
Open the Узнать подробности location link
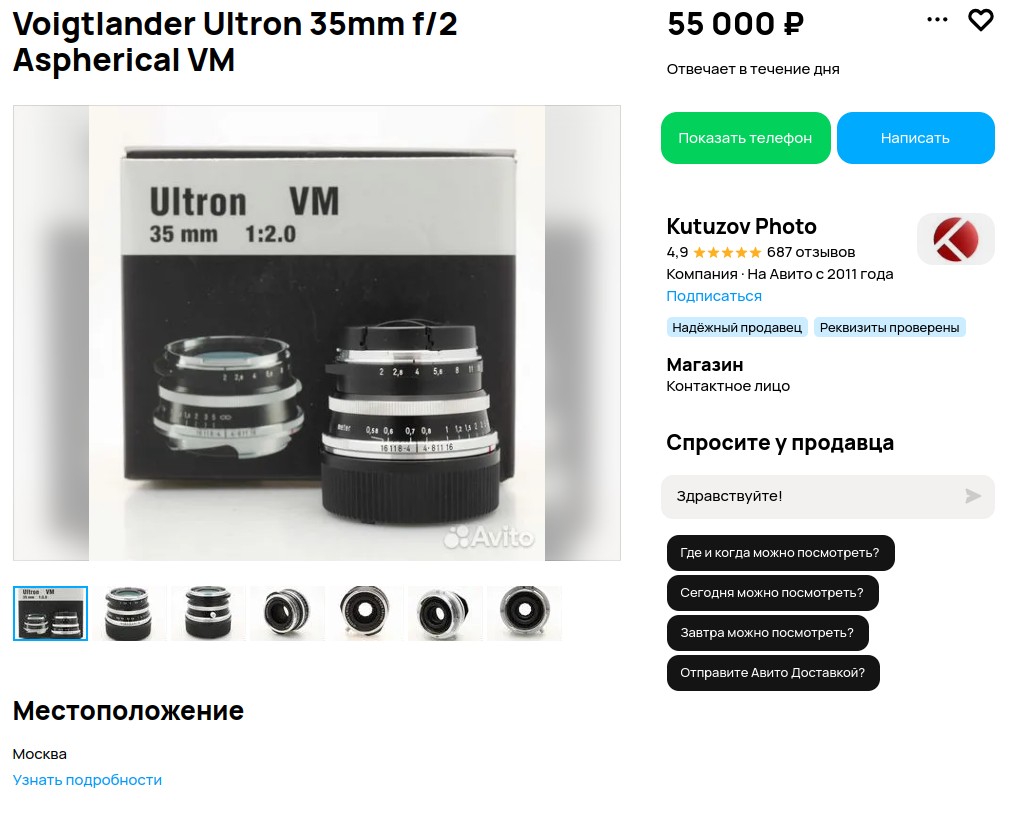coord(87,780)
